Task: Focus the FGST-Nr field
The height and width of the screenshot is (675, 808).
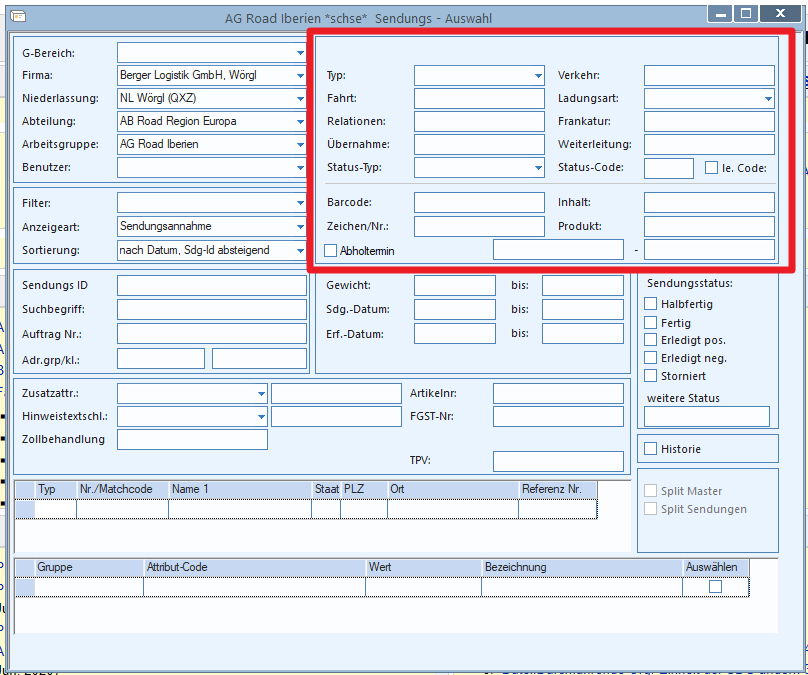Action: pos(558,417)
